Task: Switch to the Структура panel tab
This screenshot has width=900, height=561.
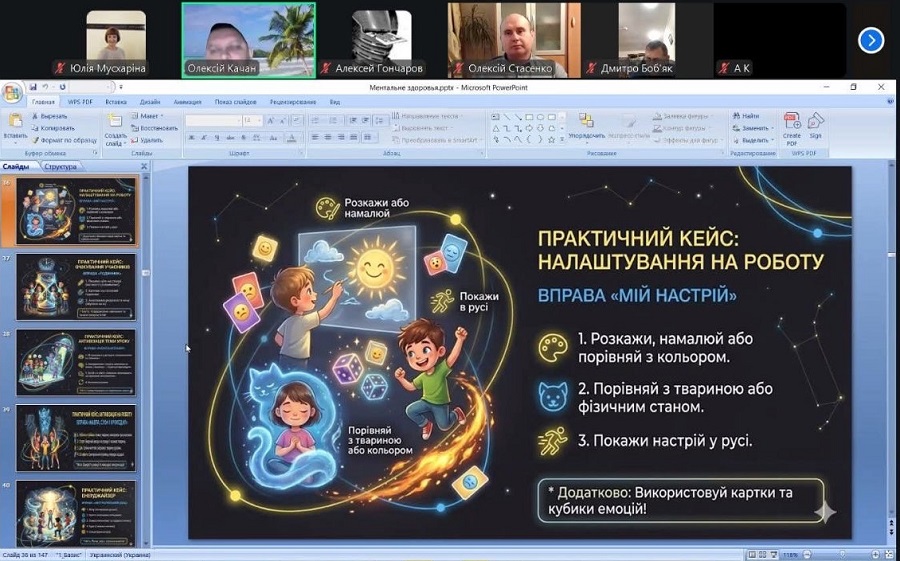Action: [60, 167]
